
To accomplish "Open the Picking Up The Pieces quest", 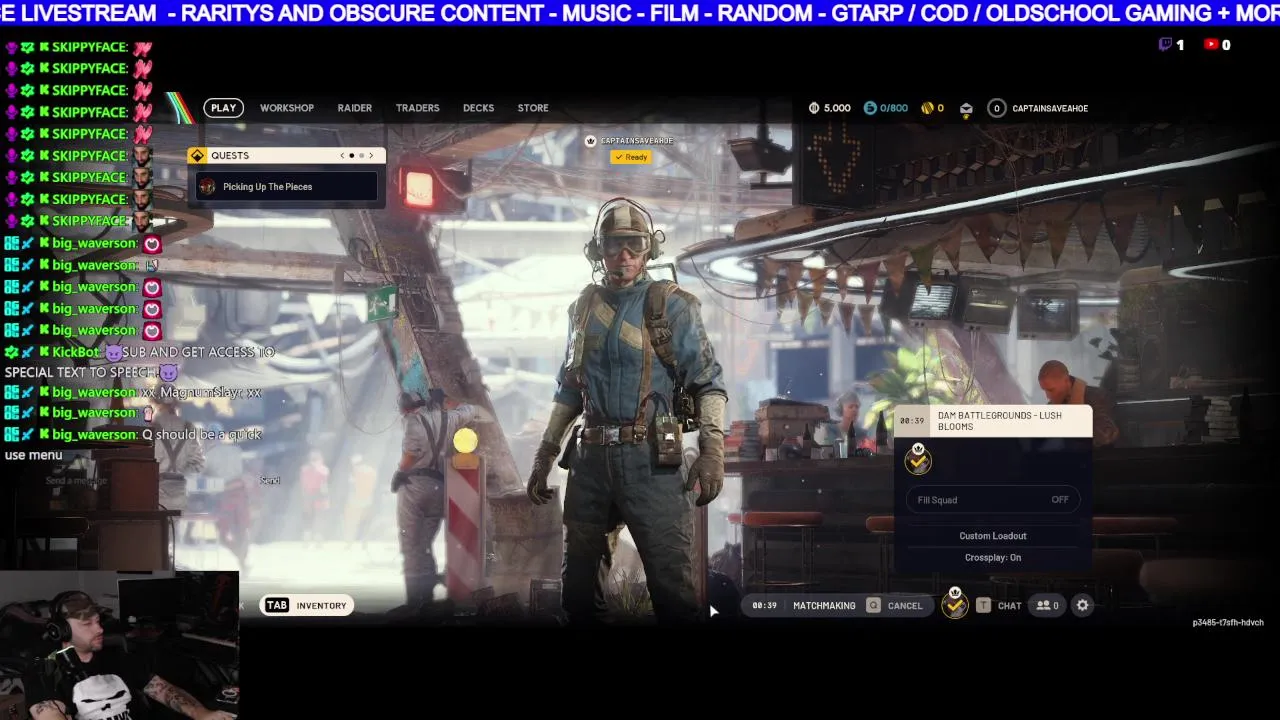I will coord(287,187).
